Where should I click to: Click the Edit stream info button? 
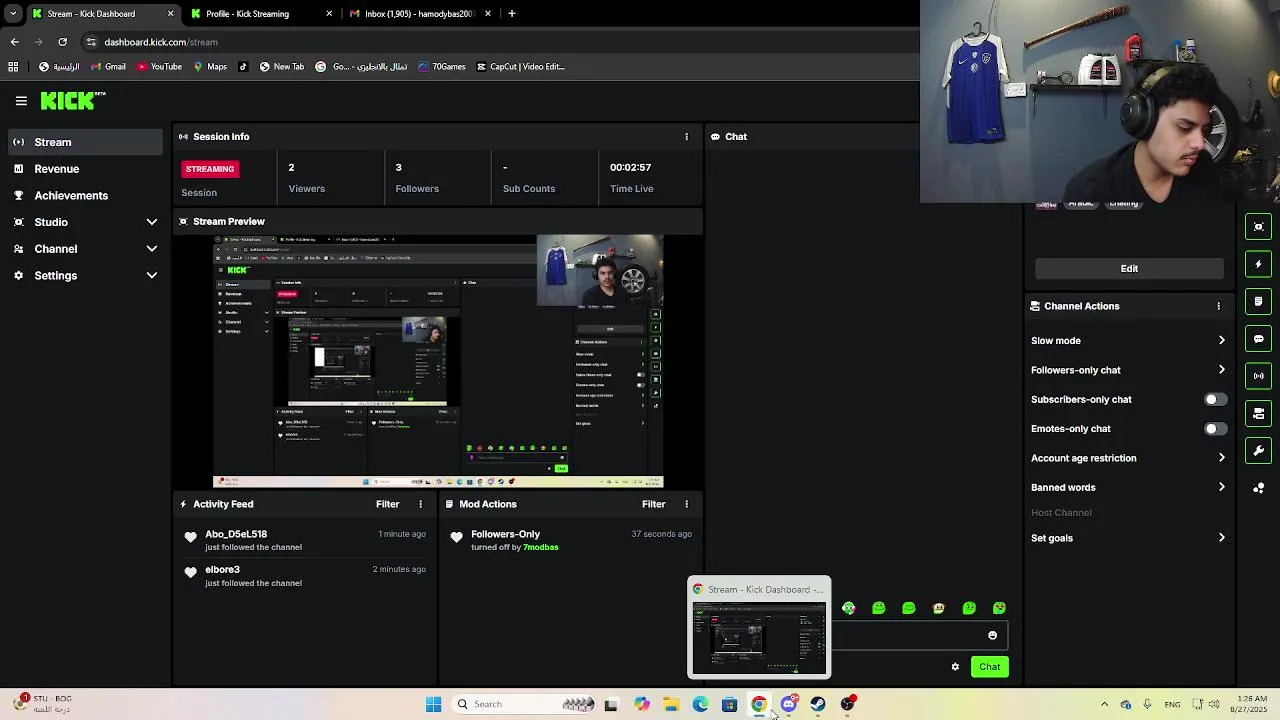(x=1129, y=269)
